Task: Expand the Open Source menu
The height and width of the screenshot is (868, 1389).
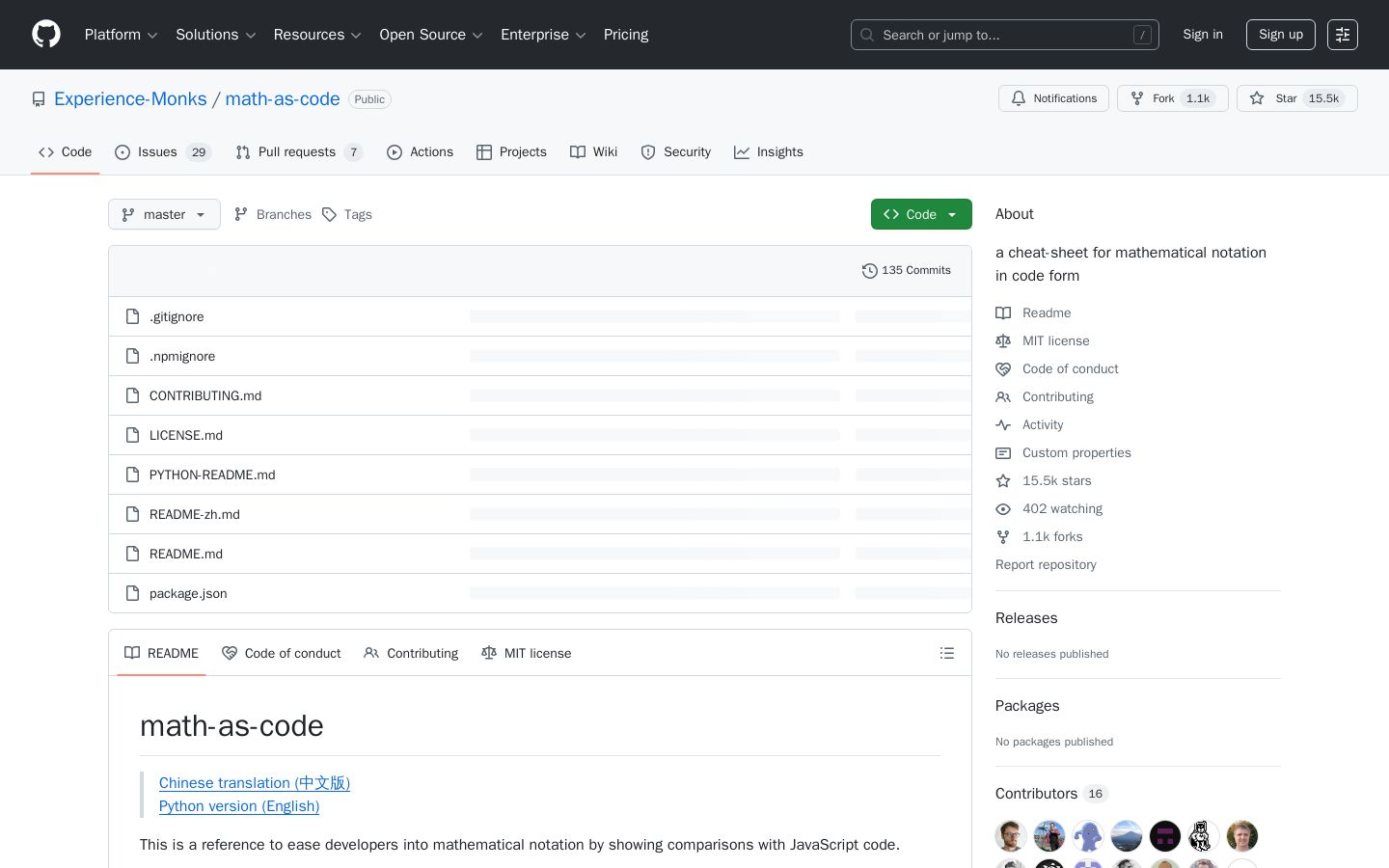Action: tap(431, 35)
